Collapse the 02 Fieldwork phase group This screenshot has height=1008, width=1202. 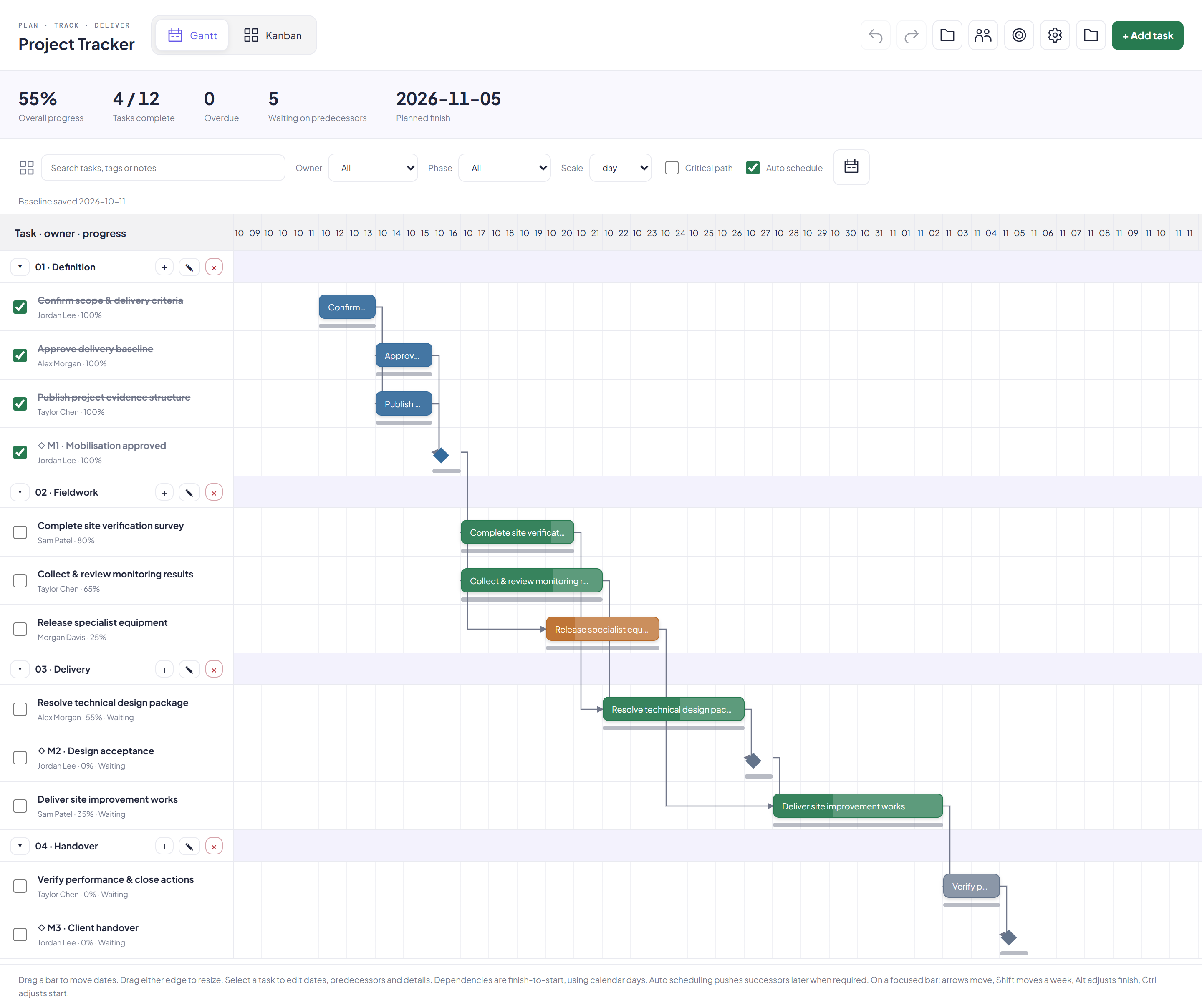[x=20, y=493]
